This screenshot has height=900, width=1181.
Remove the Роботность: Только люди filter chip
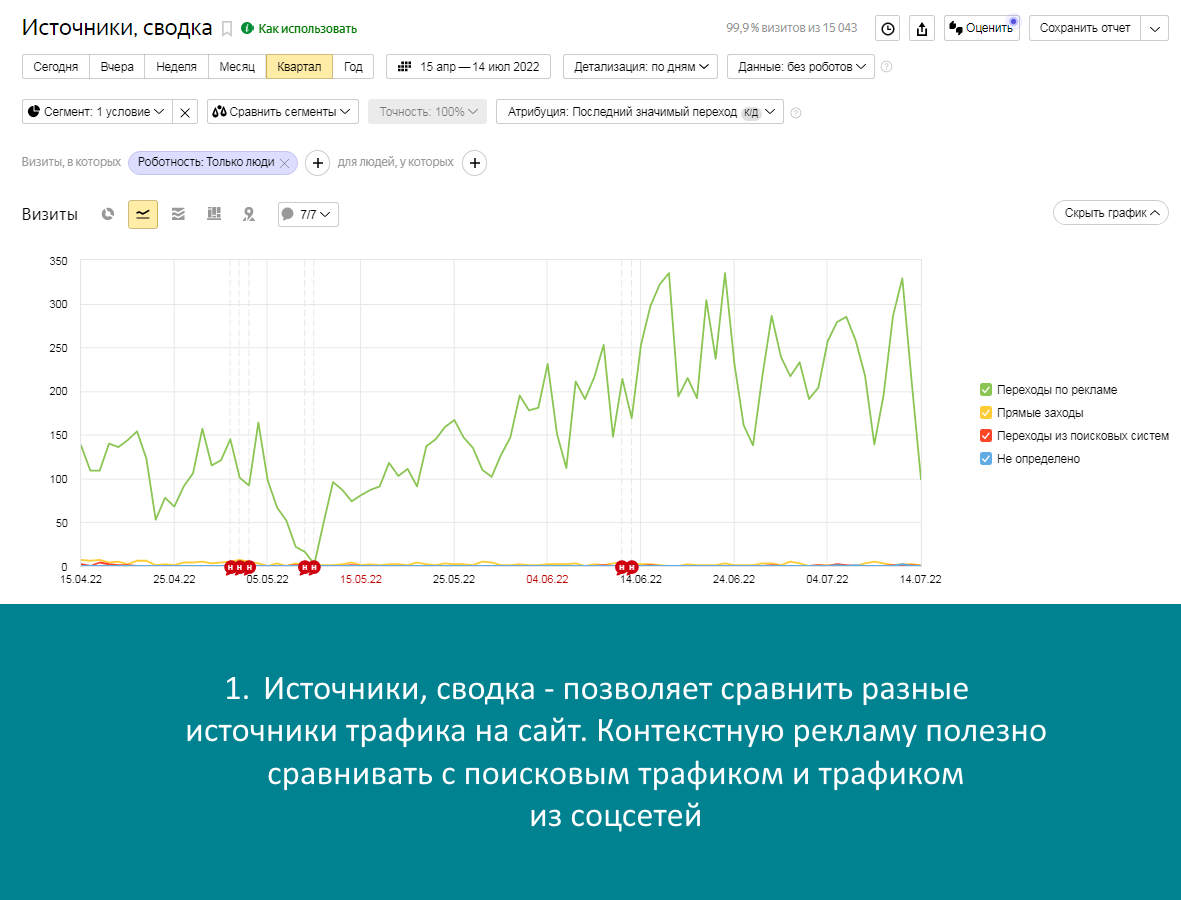click(x=287, y=162)
